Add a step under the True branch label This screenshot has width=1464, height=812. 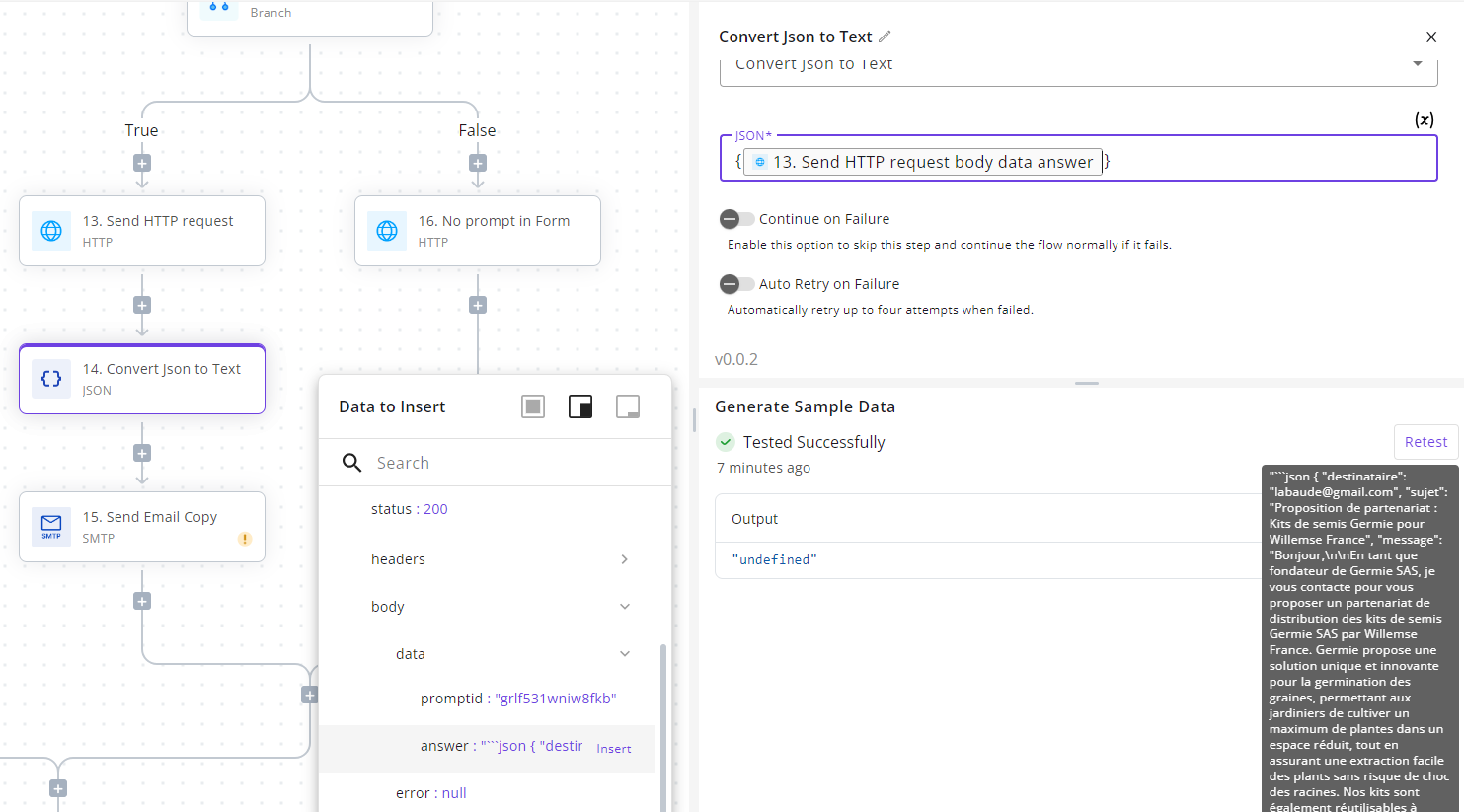coord(142,163)
